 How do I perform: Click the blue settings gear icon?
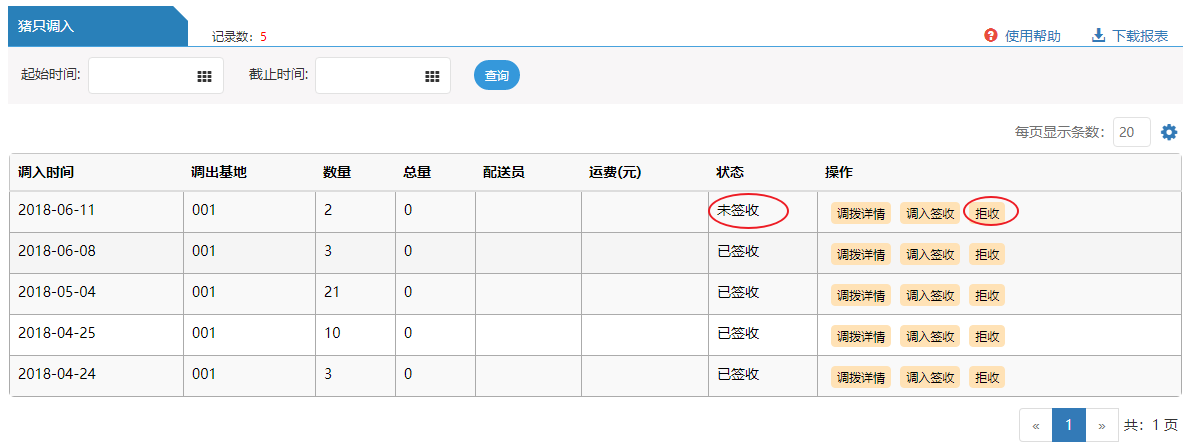(1169, 132)
